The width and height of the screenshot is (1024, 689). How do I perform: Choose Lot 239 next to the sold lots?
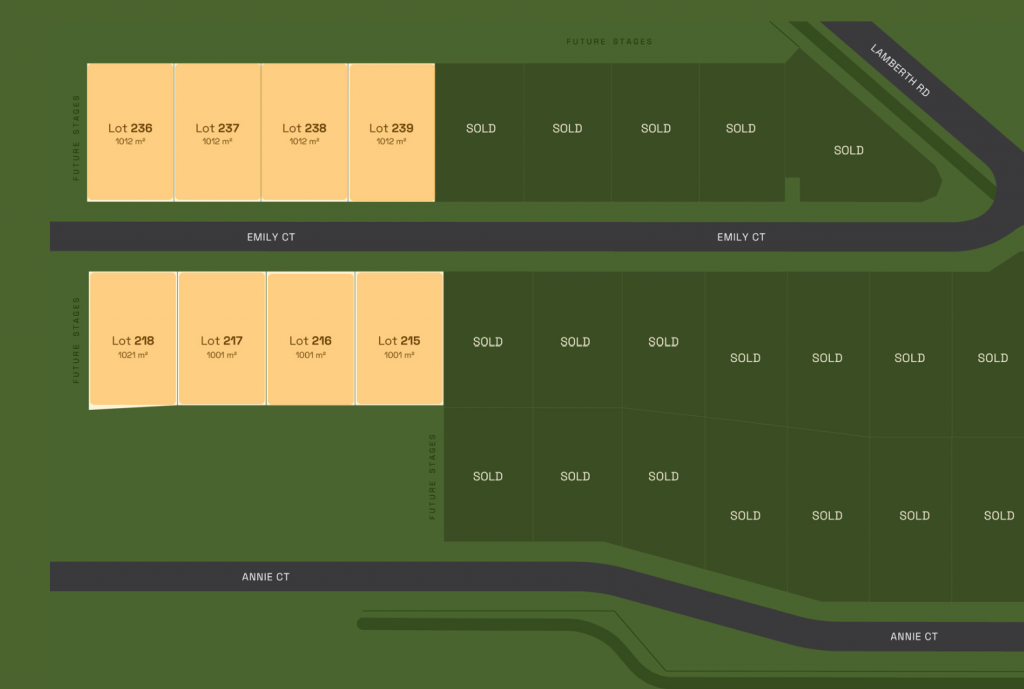pyautogui.click(x=392, y=133)
